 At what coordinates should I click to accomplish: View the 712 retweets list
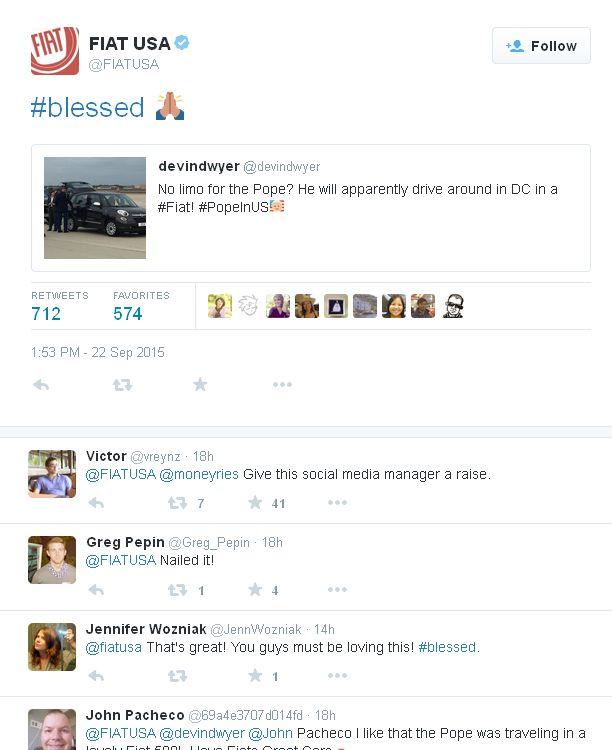[46, 314]
